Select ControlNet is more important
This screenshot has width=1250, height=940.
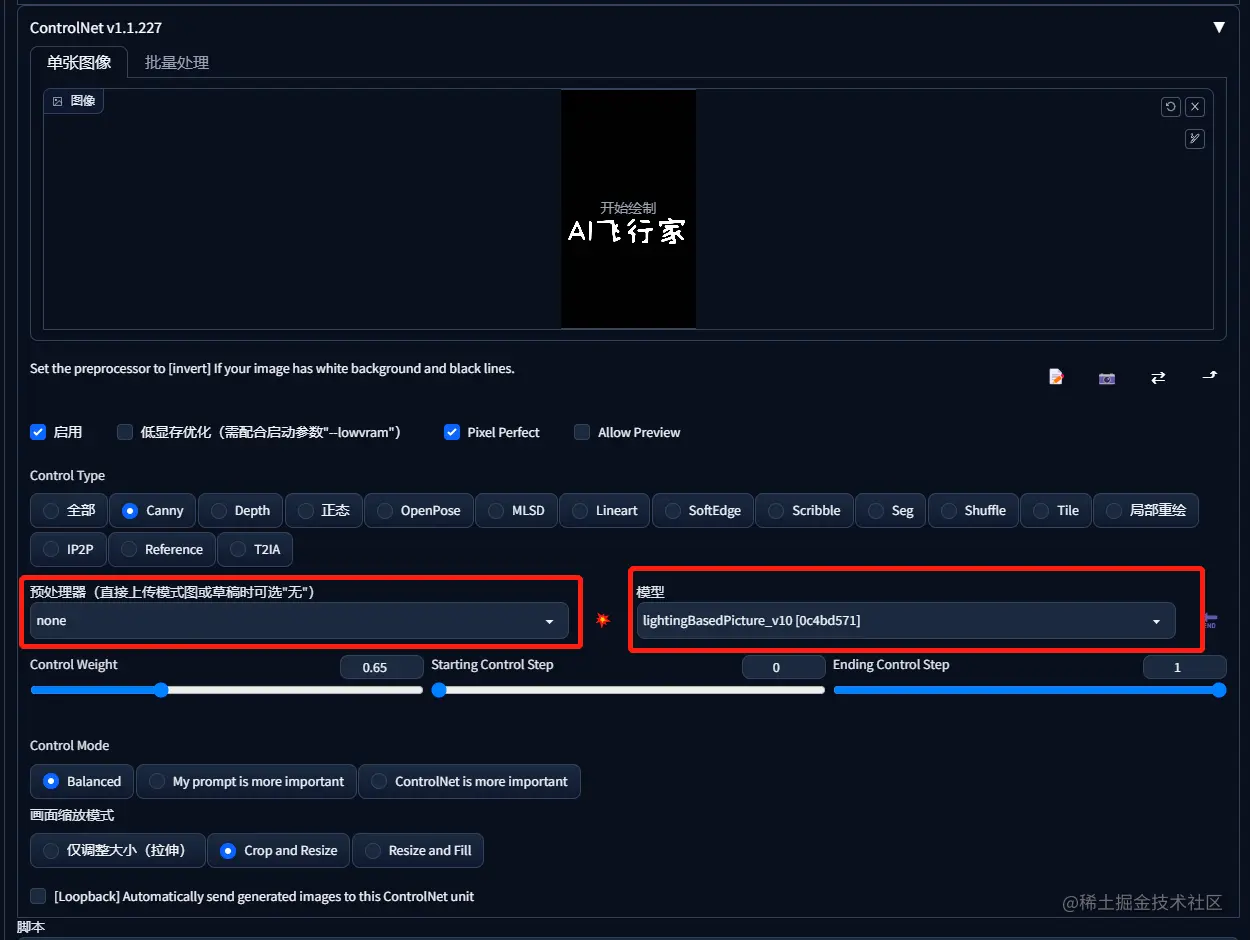coord(469,781)
